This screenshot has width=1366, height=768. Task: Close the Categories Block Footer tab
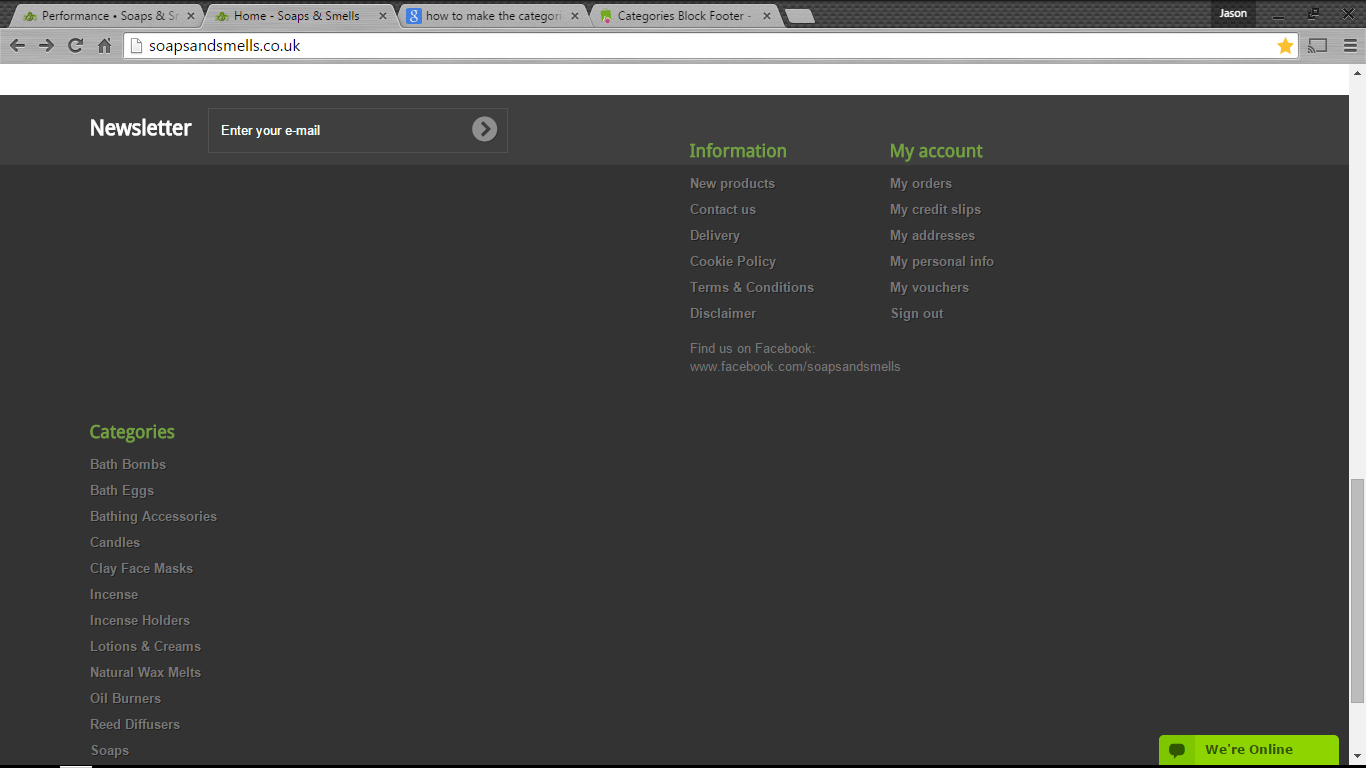point(766,16)
